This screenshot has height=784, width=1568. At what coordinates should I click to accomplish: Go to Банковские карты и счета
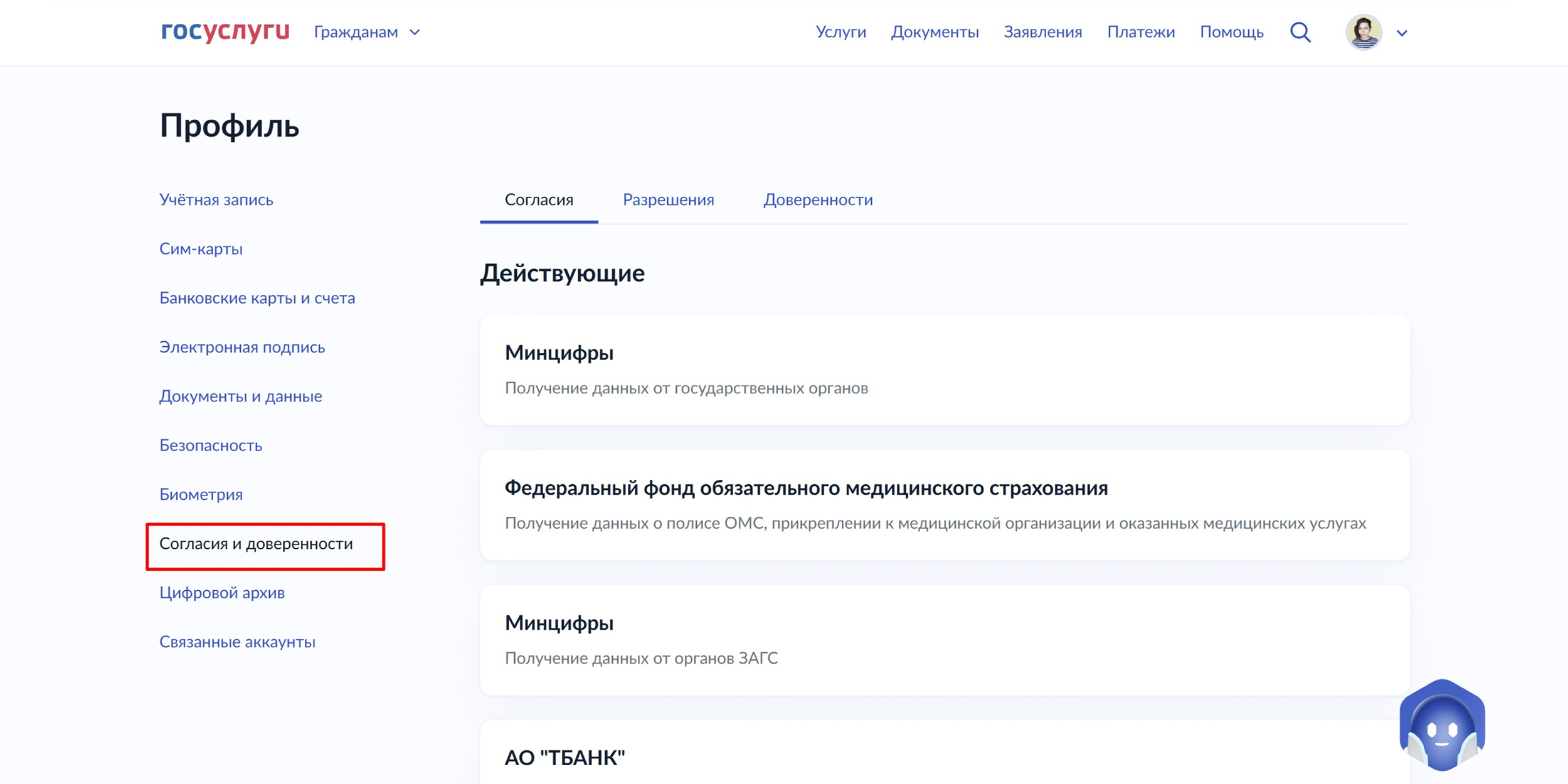pyautogui.click(x=257, y=298)
